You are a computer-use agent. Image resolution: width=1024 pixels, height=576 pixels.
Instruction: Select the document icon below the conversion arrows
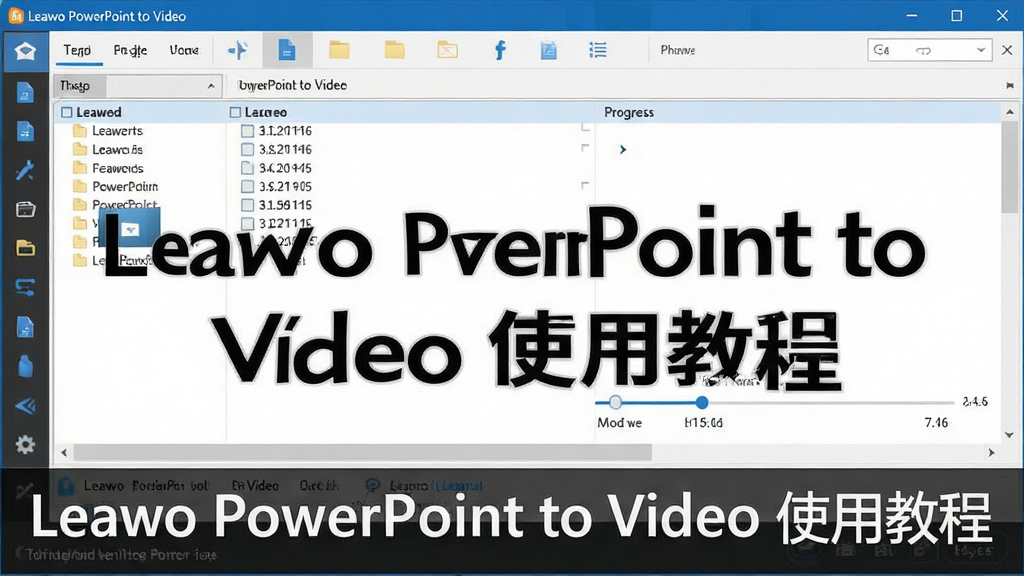[x=25, y=327]
